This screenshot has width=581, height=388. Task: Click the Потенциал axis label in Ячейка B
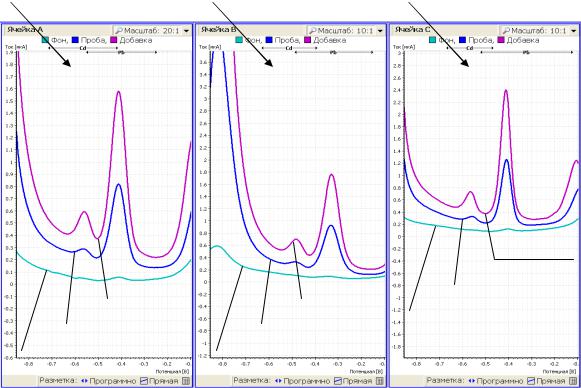pos(366,371)
